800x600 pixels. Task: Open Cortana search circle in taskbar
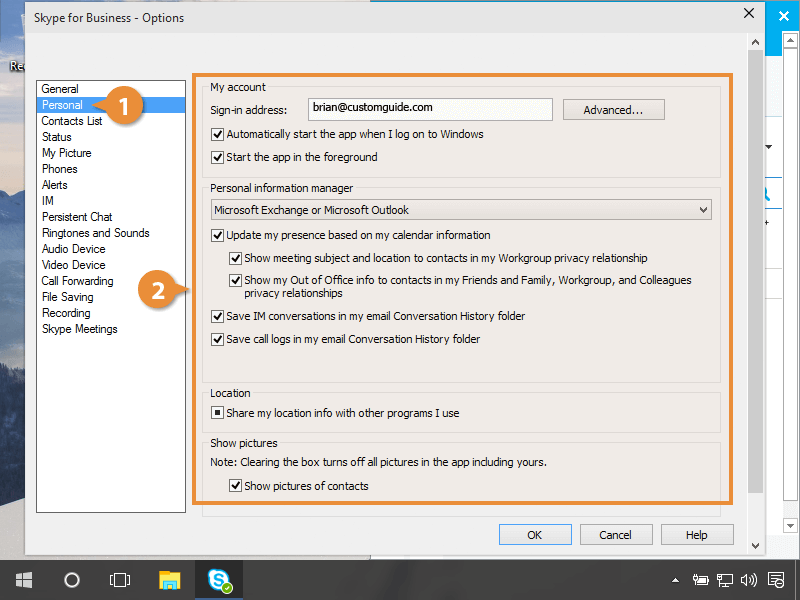point(72,580)
